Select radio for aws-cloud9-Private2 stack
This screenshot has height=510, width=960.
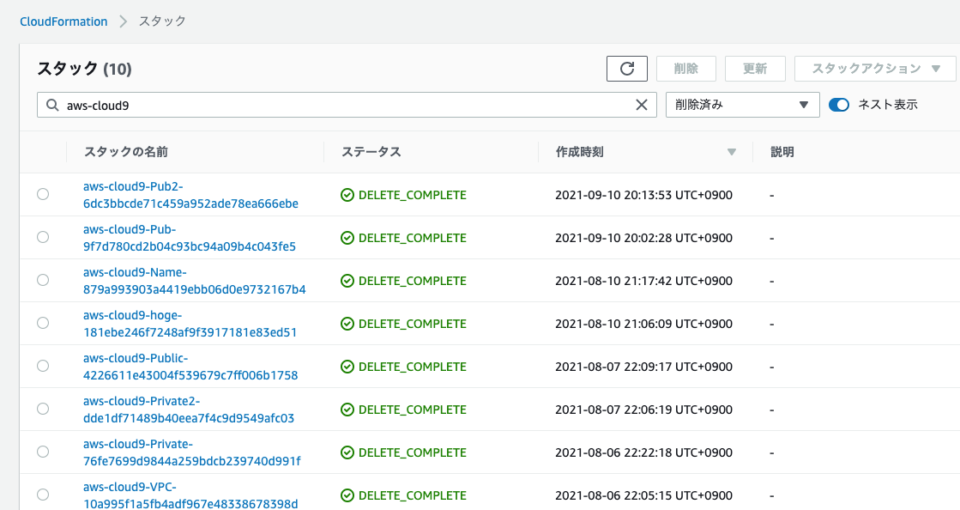[x=43, y=408]
